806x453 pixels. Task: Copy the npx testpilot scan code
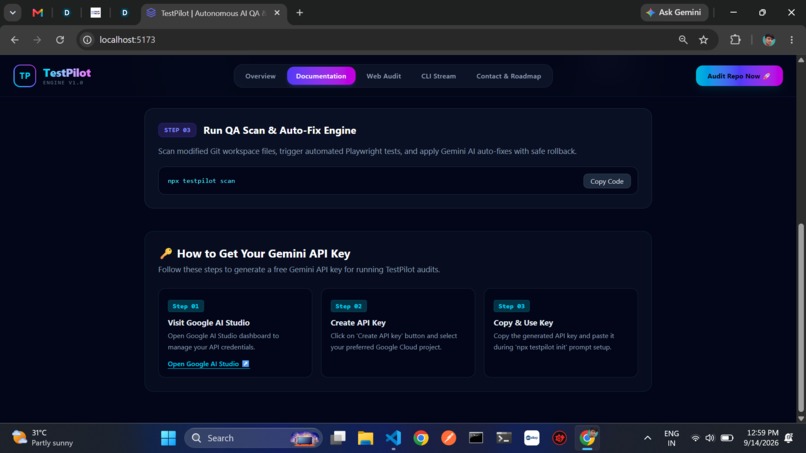[607, 181]
